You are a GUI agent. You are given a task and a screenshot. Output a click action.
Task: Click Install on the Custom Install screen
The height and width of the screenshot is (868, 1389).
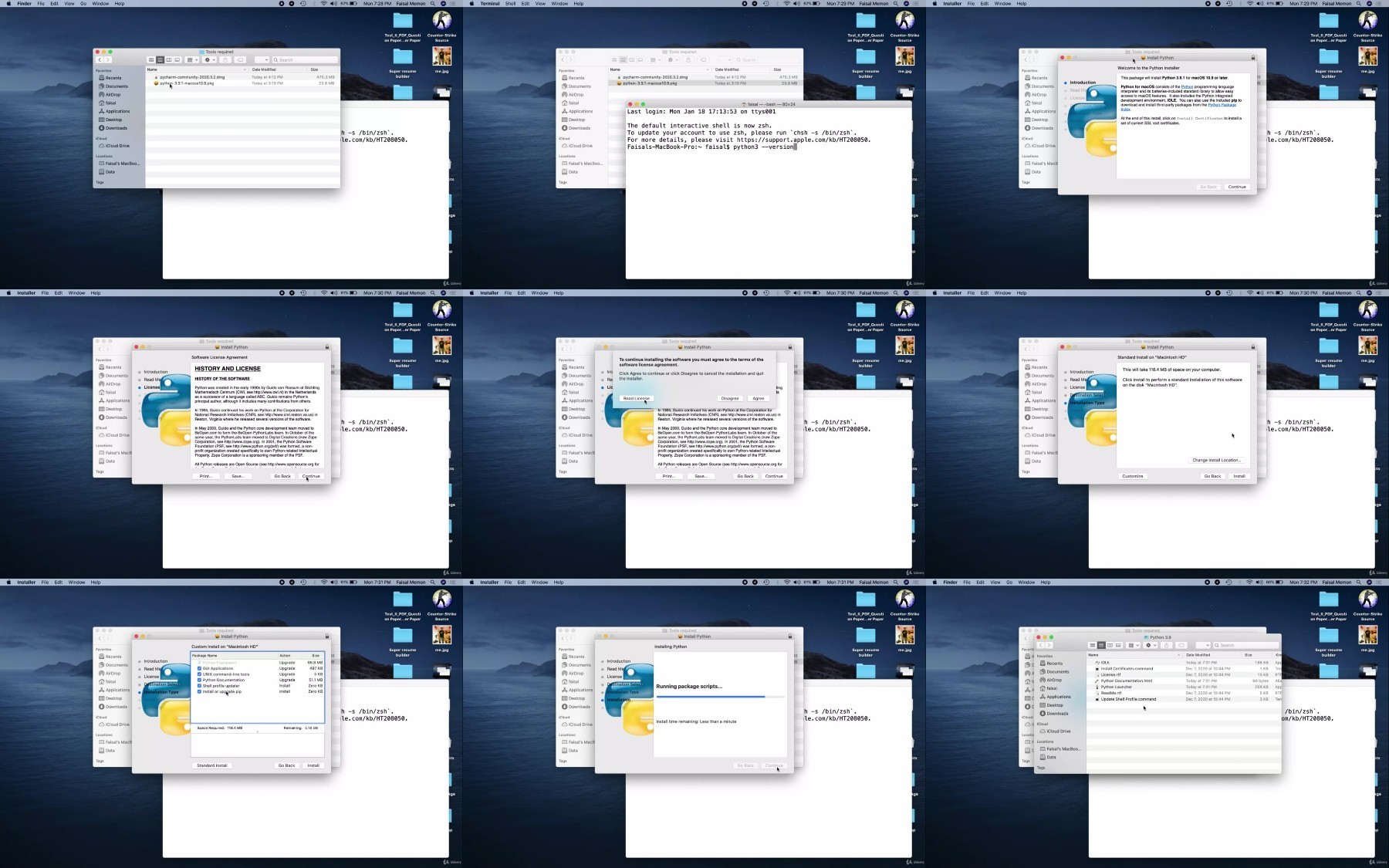[313, 765]
